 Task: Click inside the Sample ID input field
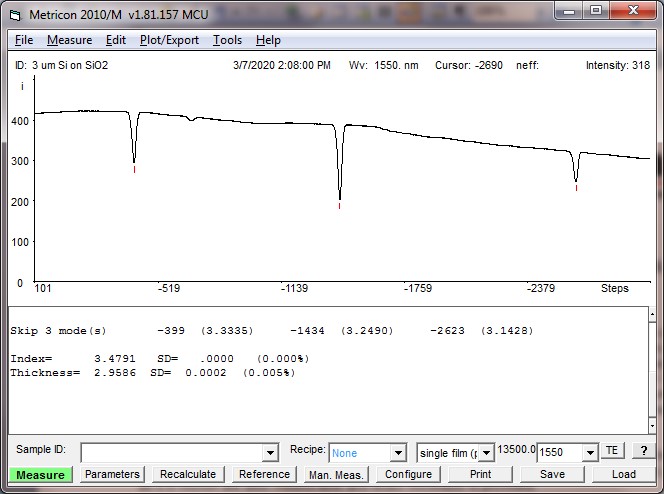[x=172, y=453]
